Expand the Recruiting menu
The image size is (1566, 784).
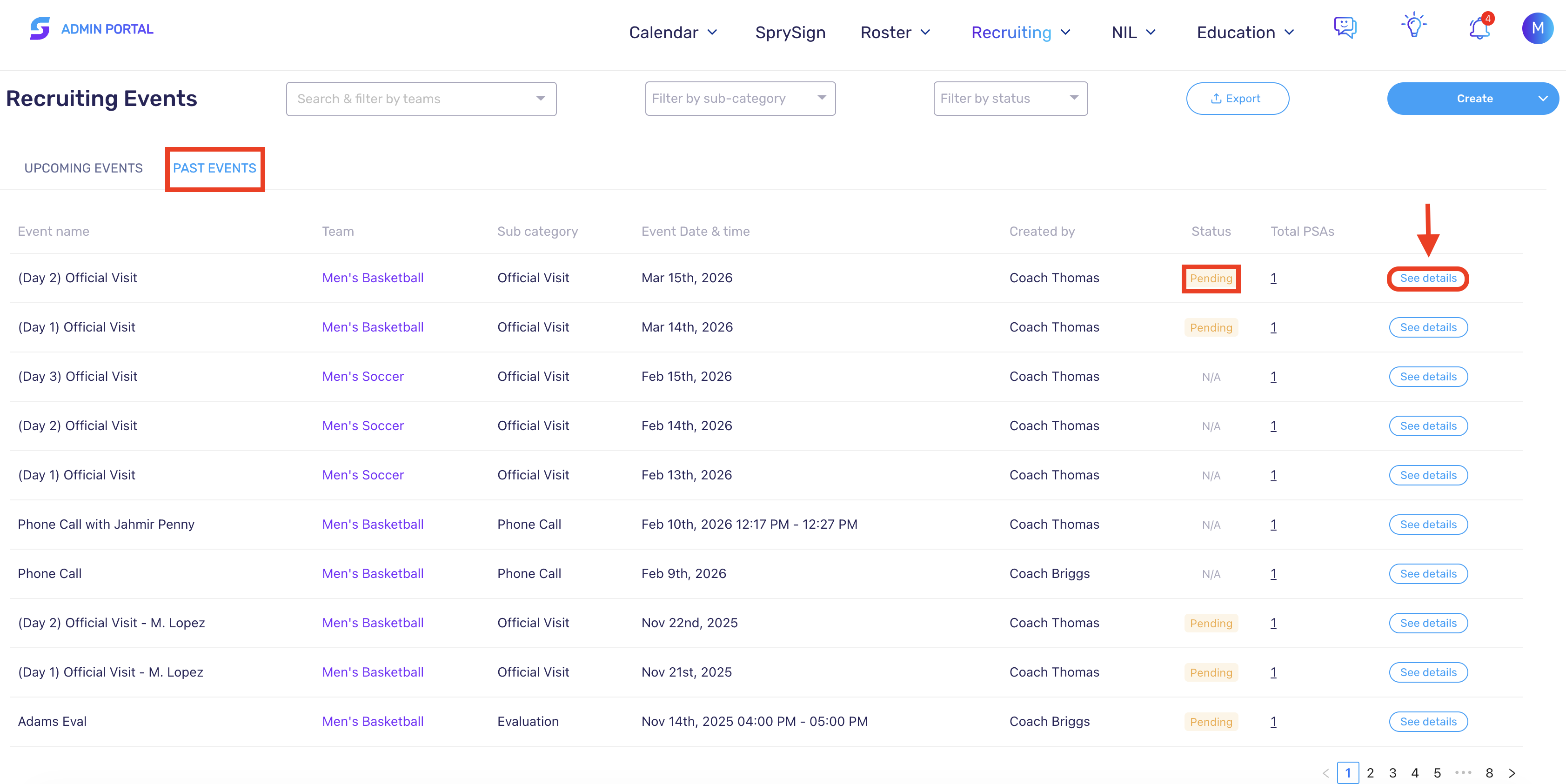[x=1020, y=32]
